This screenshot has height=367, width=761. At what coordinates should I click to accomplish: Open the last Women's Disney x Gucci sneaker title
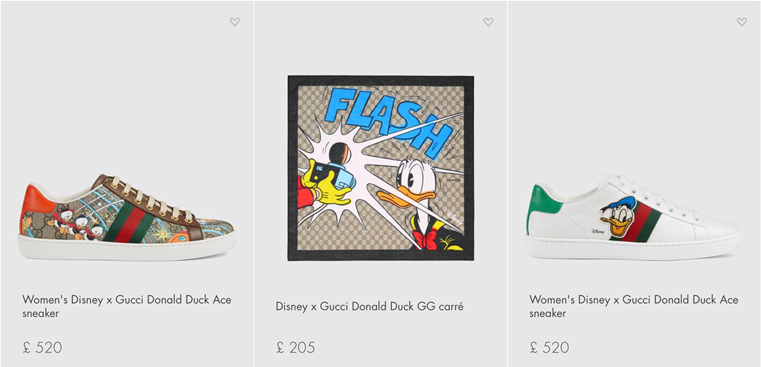coord(634,306)
